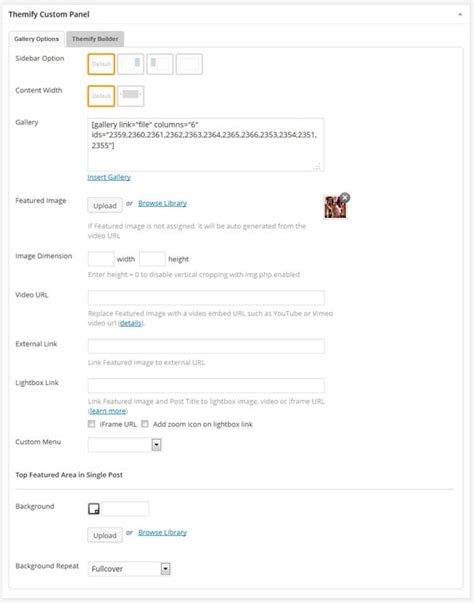Choose the left sidebar layout icon
This screenshot has width=474, height=603.
160,64
